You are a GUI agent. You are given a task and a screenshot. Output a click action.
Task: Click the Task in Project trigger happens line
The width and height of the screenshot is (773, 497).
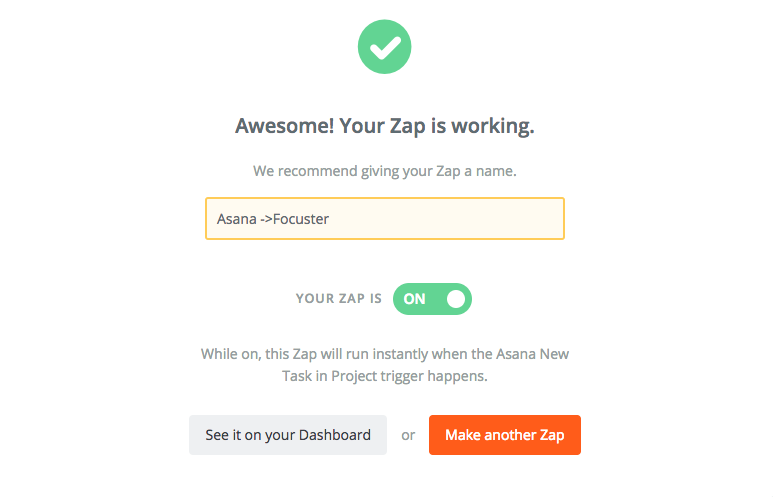[x=385, y=376]
